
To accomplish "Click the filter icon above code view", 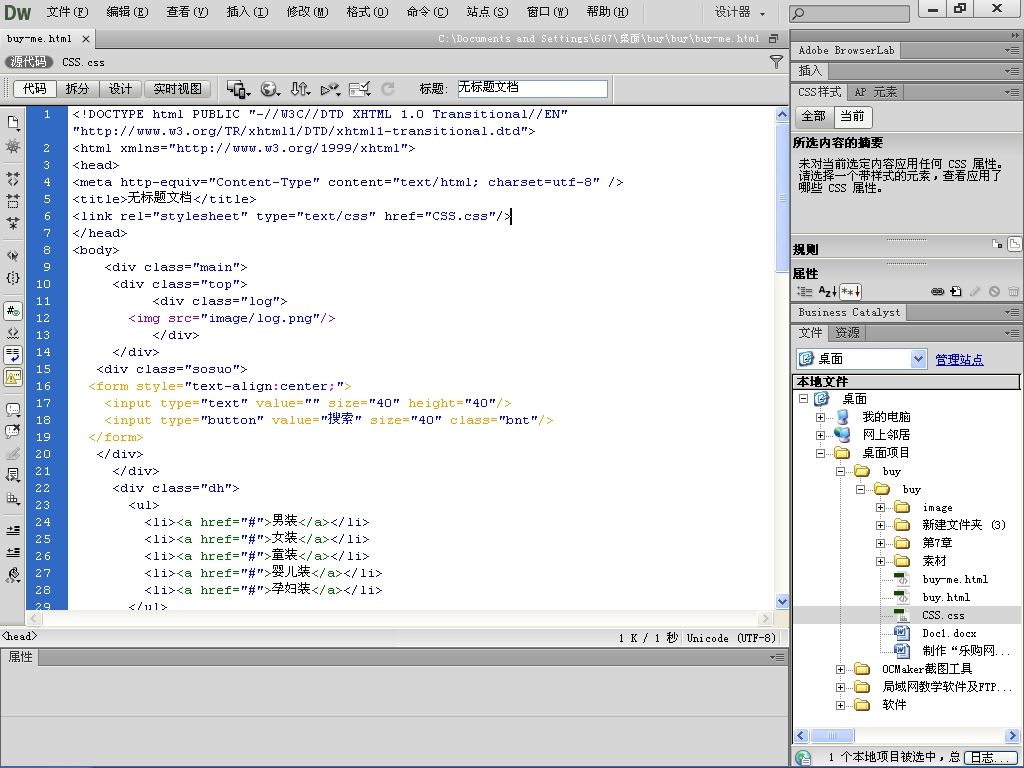I will (776, 62).
